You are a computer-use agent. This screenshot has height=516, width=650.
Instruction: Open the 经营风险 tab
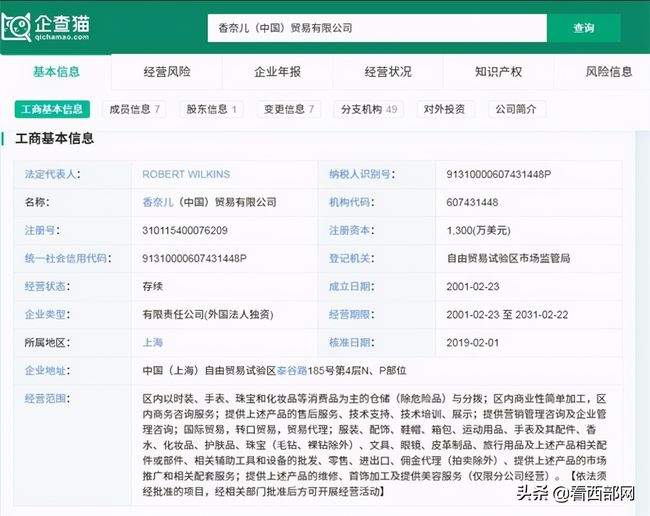pyautogui.click(x=167, y=72)
